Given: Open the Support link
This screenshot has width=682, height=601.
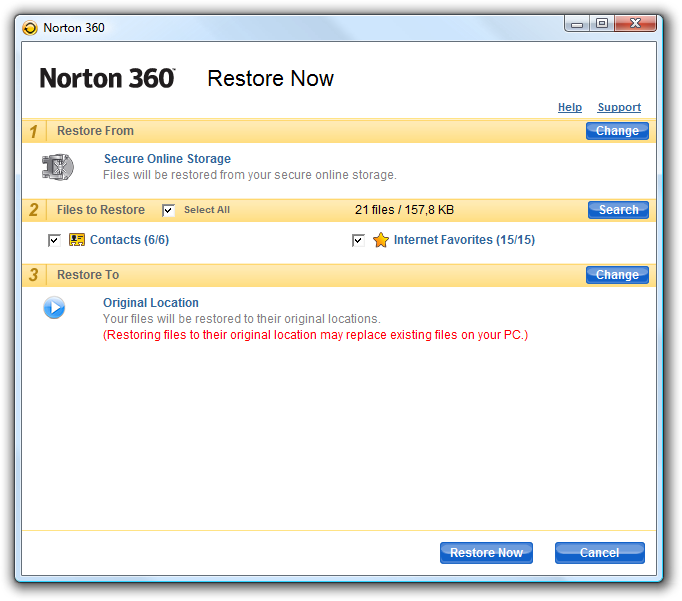Looking at the screenshot, I should [619, 107].
